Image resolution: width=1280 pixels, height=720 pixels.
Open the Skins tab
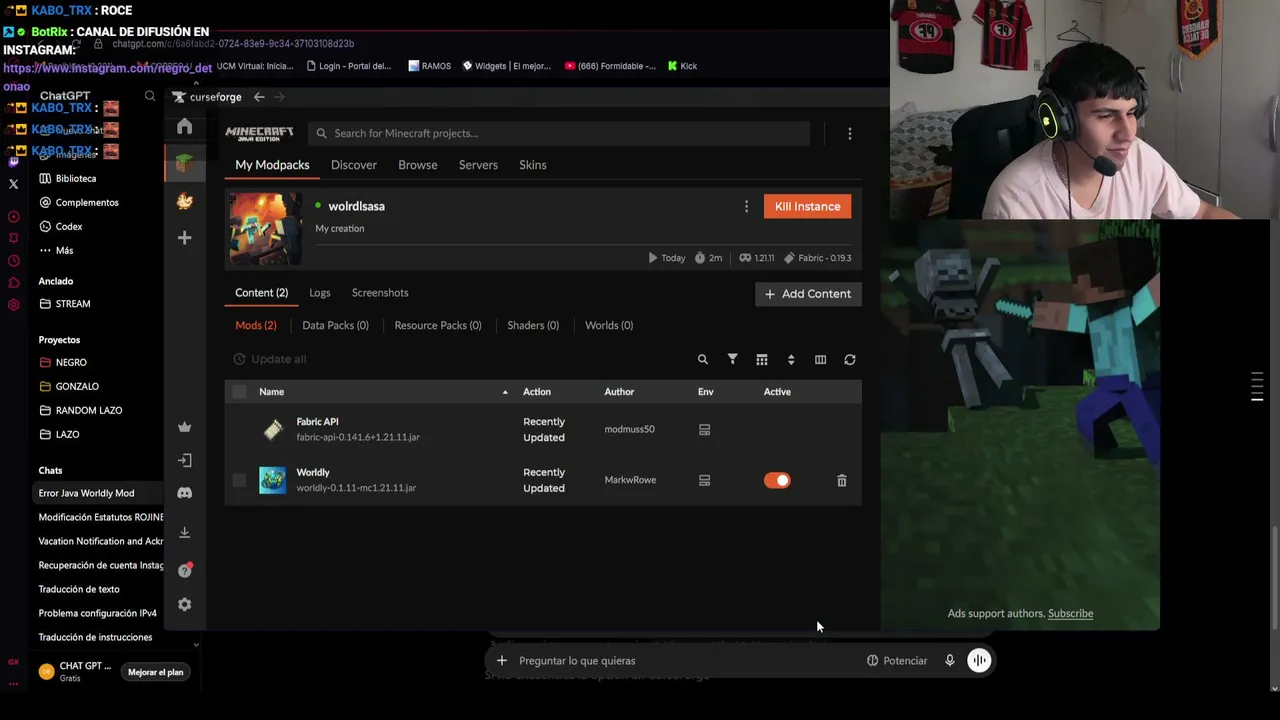tap(533, 165)
